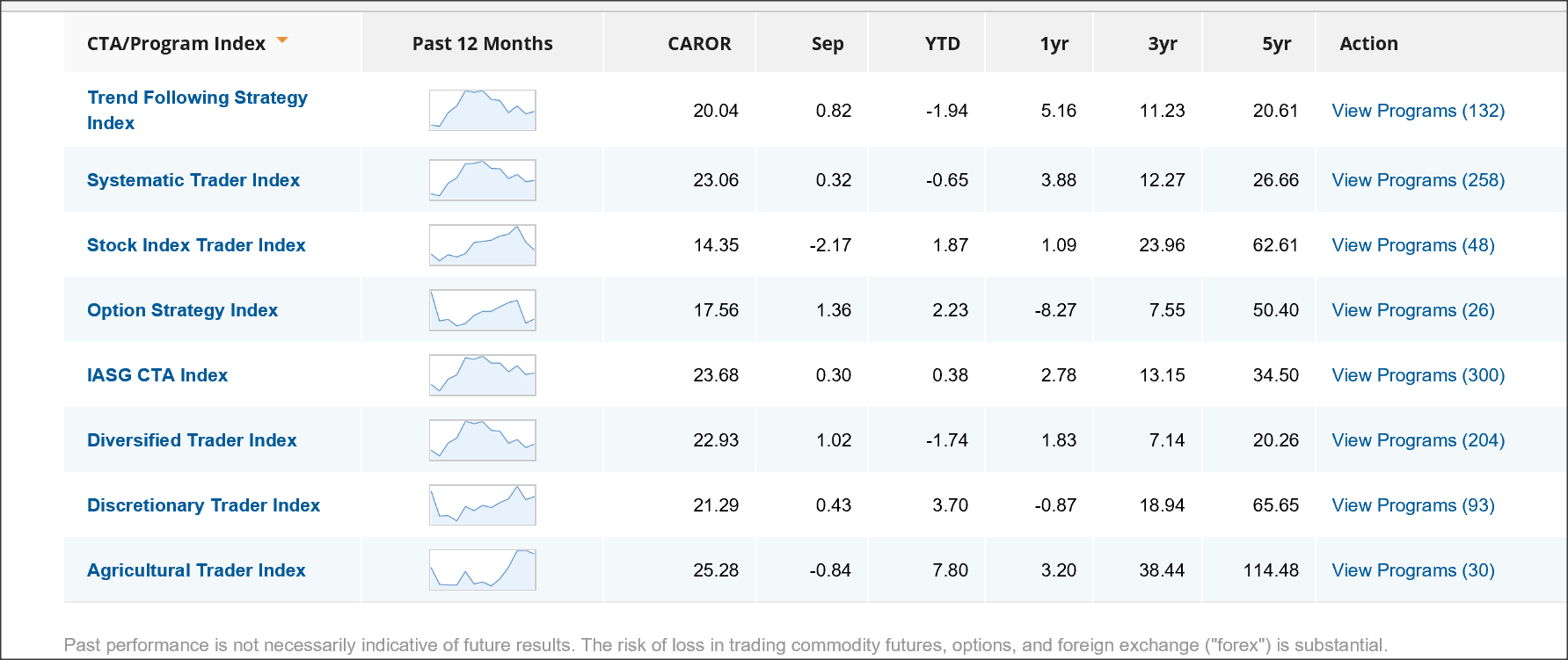Click the Stock Index Trader sparkline chart

click(x=482, y=245)
